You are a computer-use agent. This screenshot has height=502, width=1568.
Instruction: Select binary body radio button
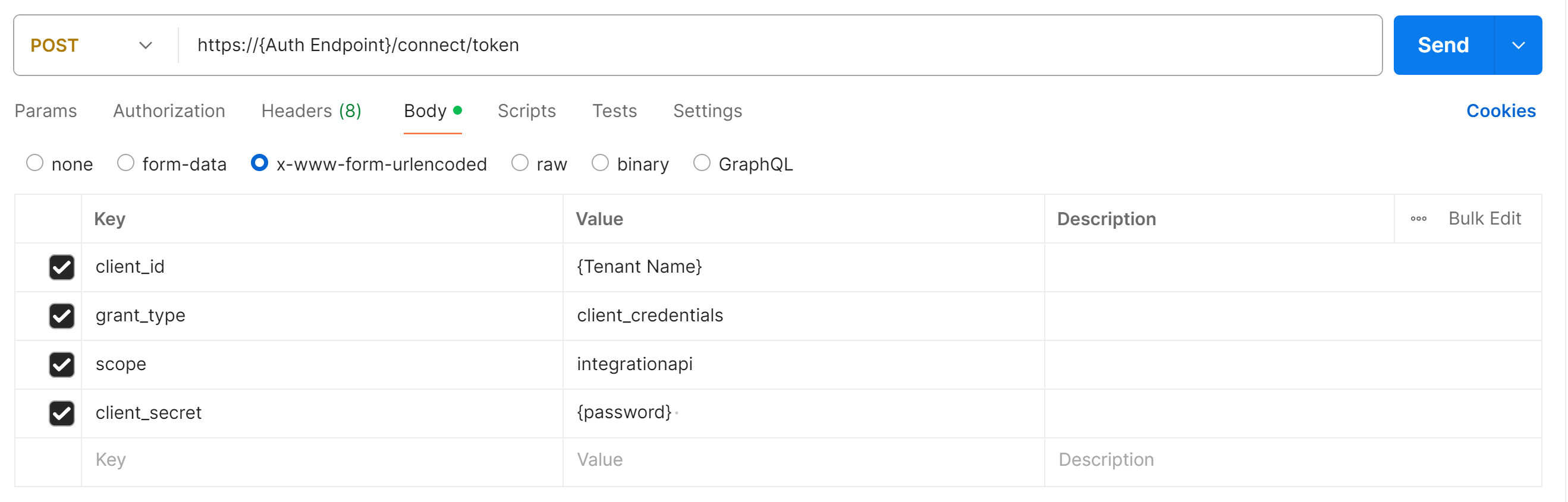600,163
